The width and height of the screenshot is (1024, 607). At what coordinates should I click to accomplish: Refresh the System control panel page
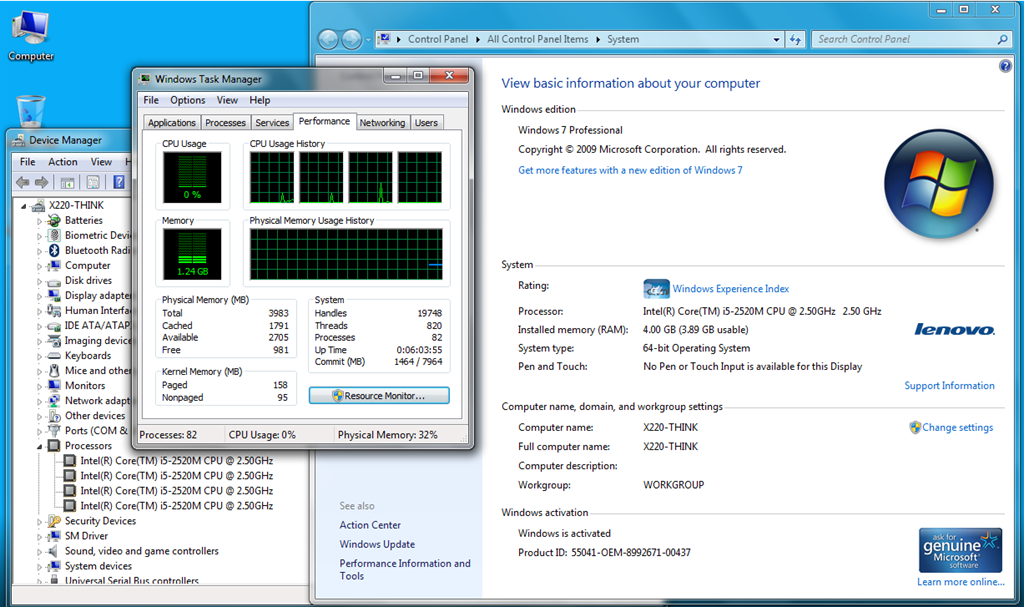pyautogui.click(x=795, y=40)
